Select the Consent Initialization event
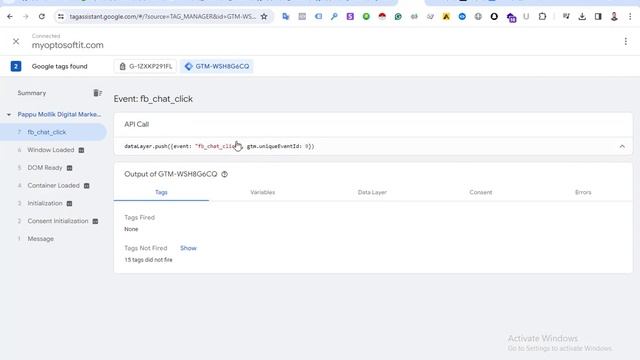 pyautogui.click(x=58, y=221)
